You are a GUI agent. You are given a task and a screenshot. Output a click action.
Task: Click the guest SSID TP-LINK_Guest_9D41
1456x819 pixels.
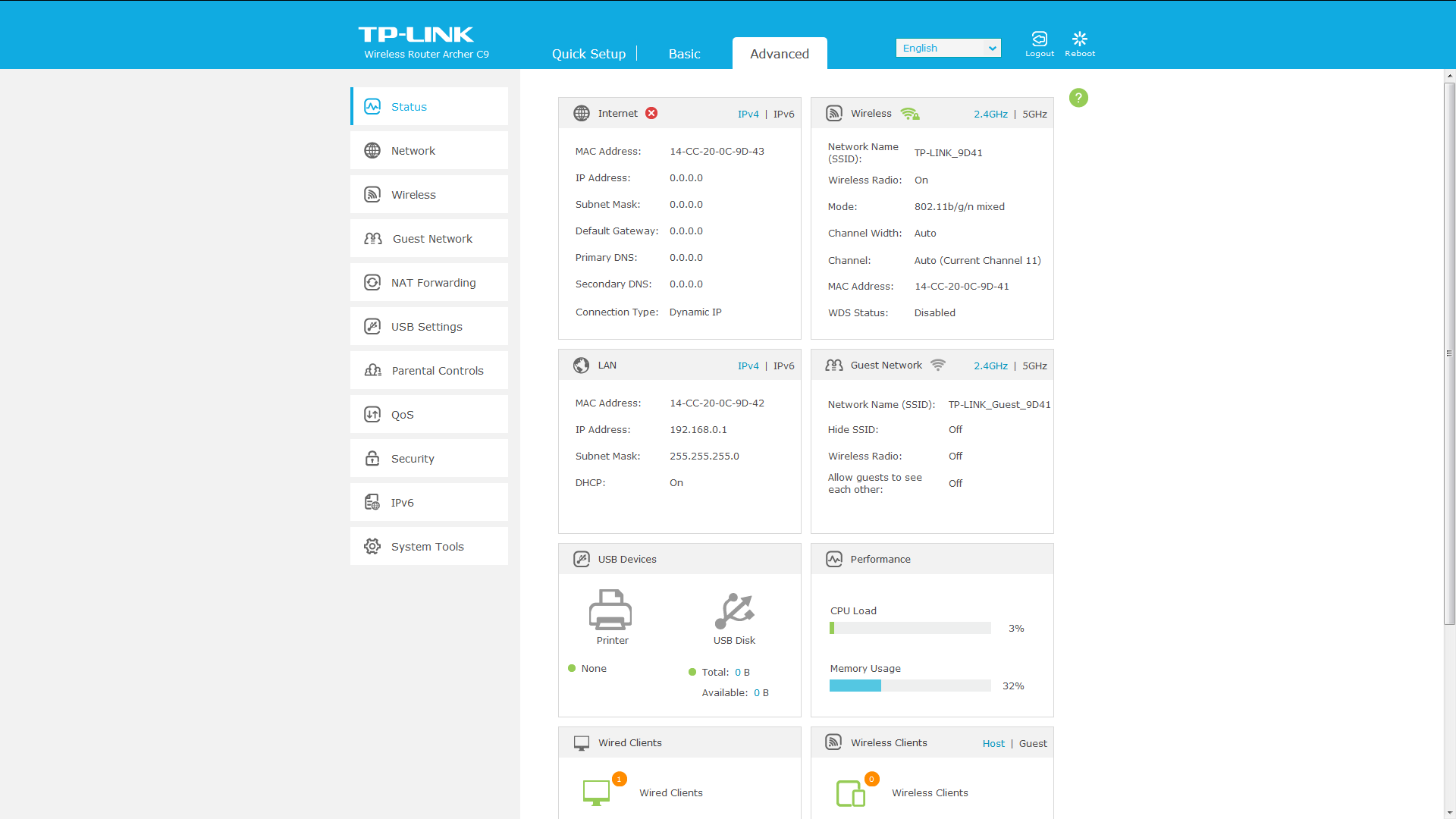[x=999, y=404]
